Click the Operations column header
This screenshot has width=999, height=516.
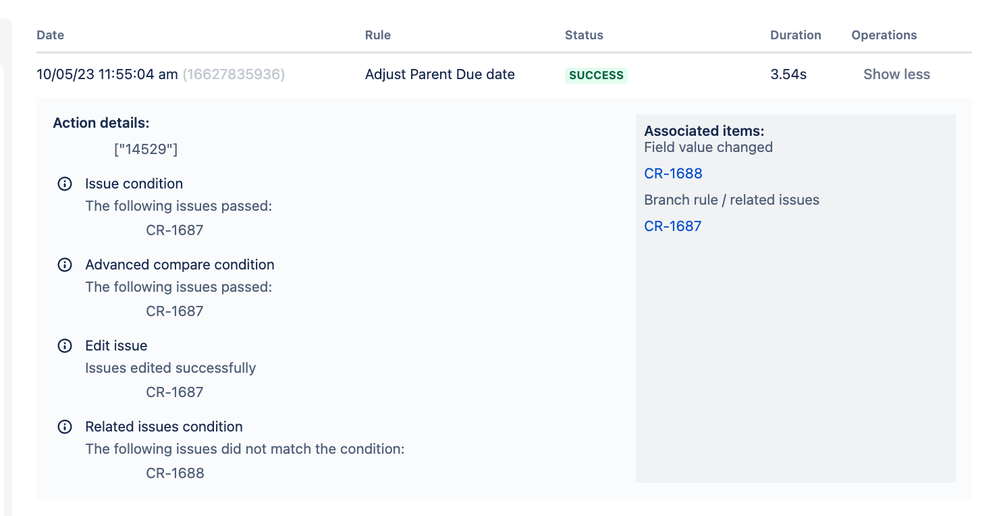884,35
